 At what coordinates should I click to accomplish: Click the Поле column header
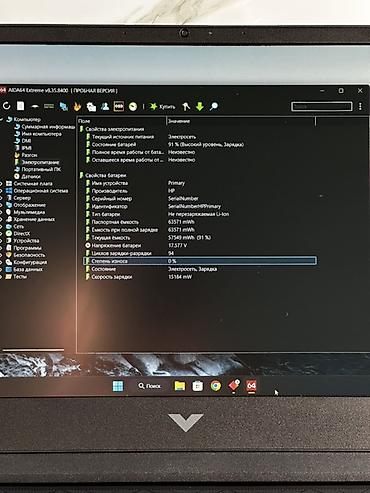(x=121, y=121)
